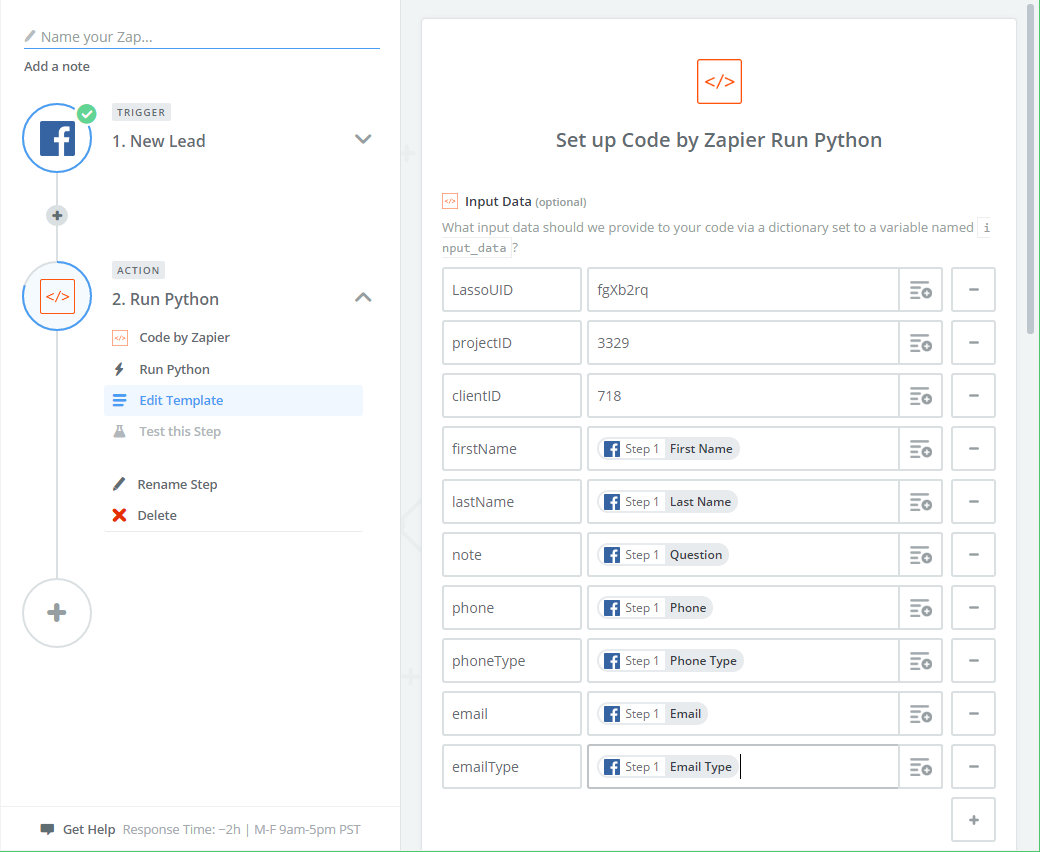Add a new input data row
The width and height of the screenshot is (1040, 852).
click(973, 820)
